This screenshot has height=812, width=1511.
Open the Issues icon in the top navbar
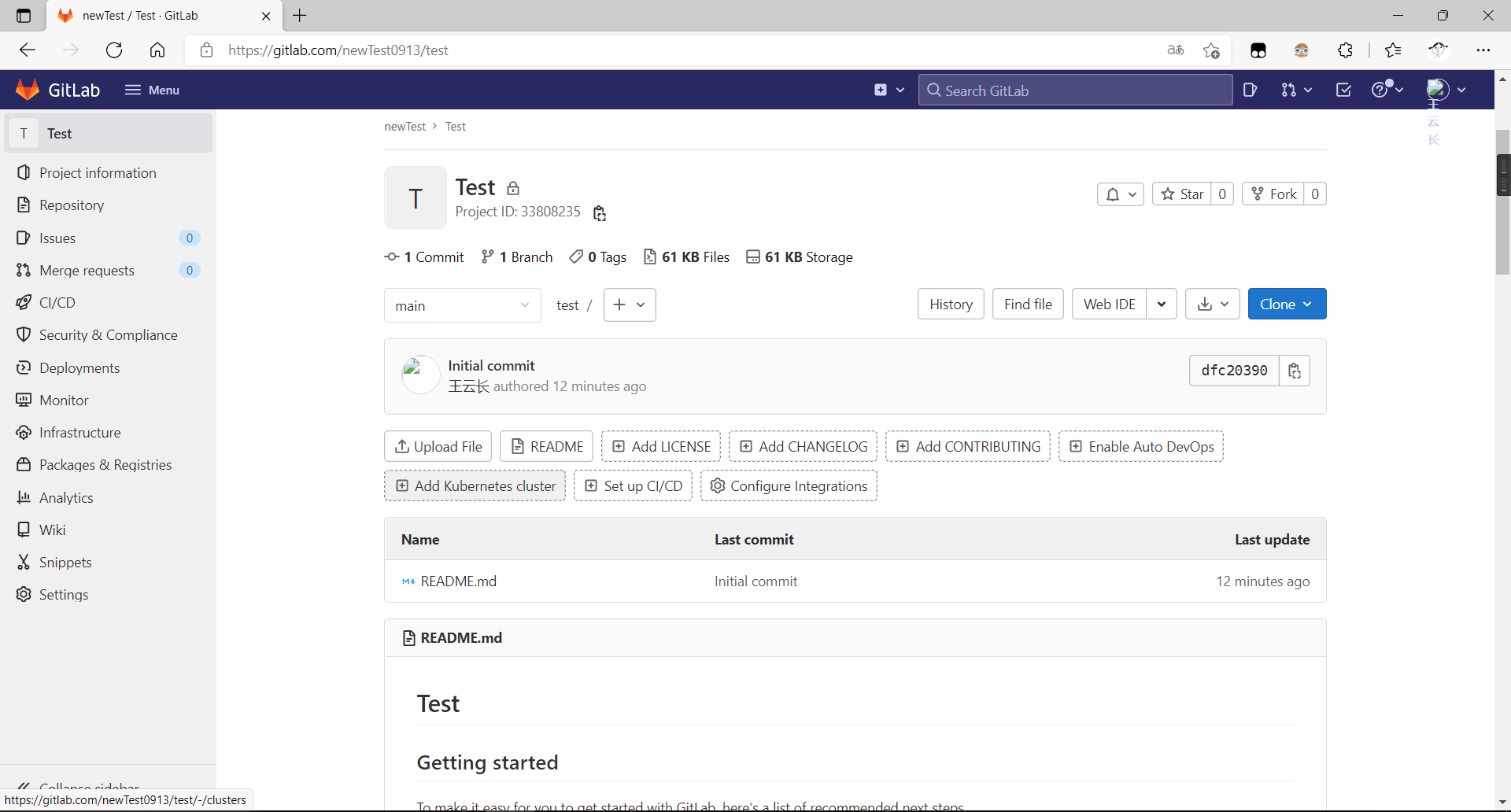[1250, 90]
